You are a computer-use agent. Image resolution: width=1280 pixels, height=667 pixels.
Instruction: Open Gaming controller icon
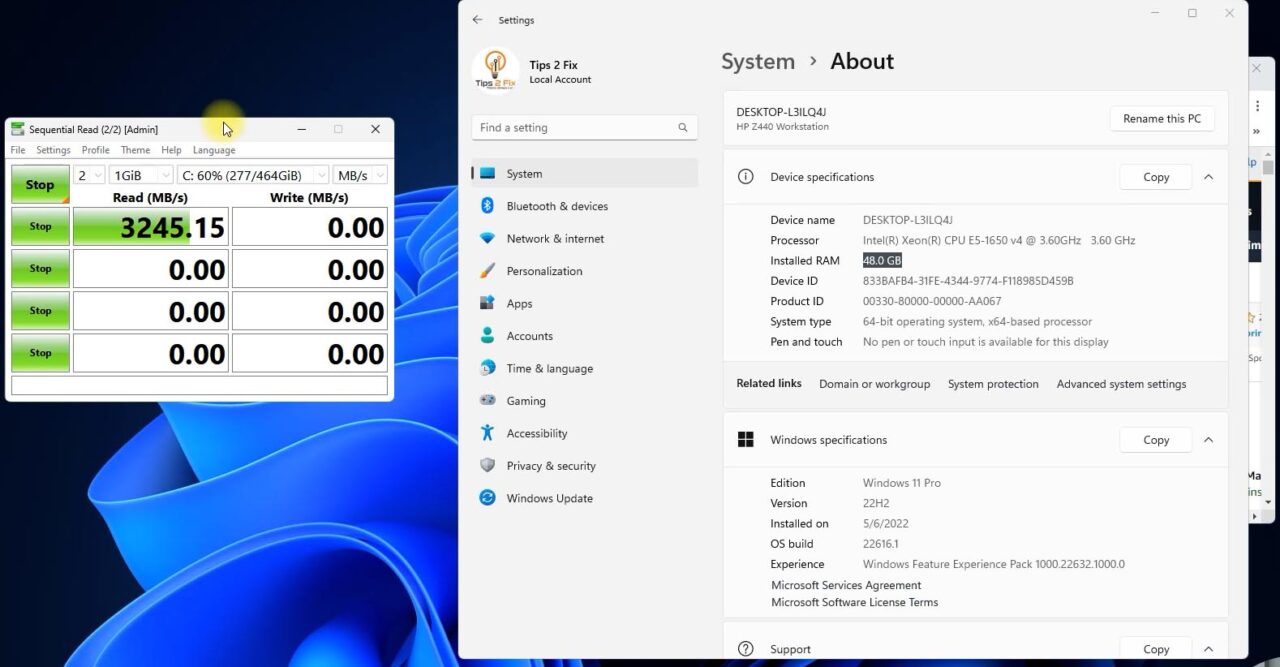coord(487,401)
